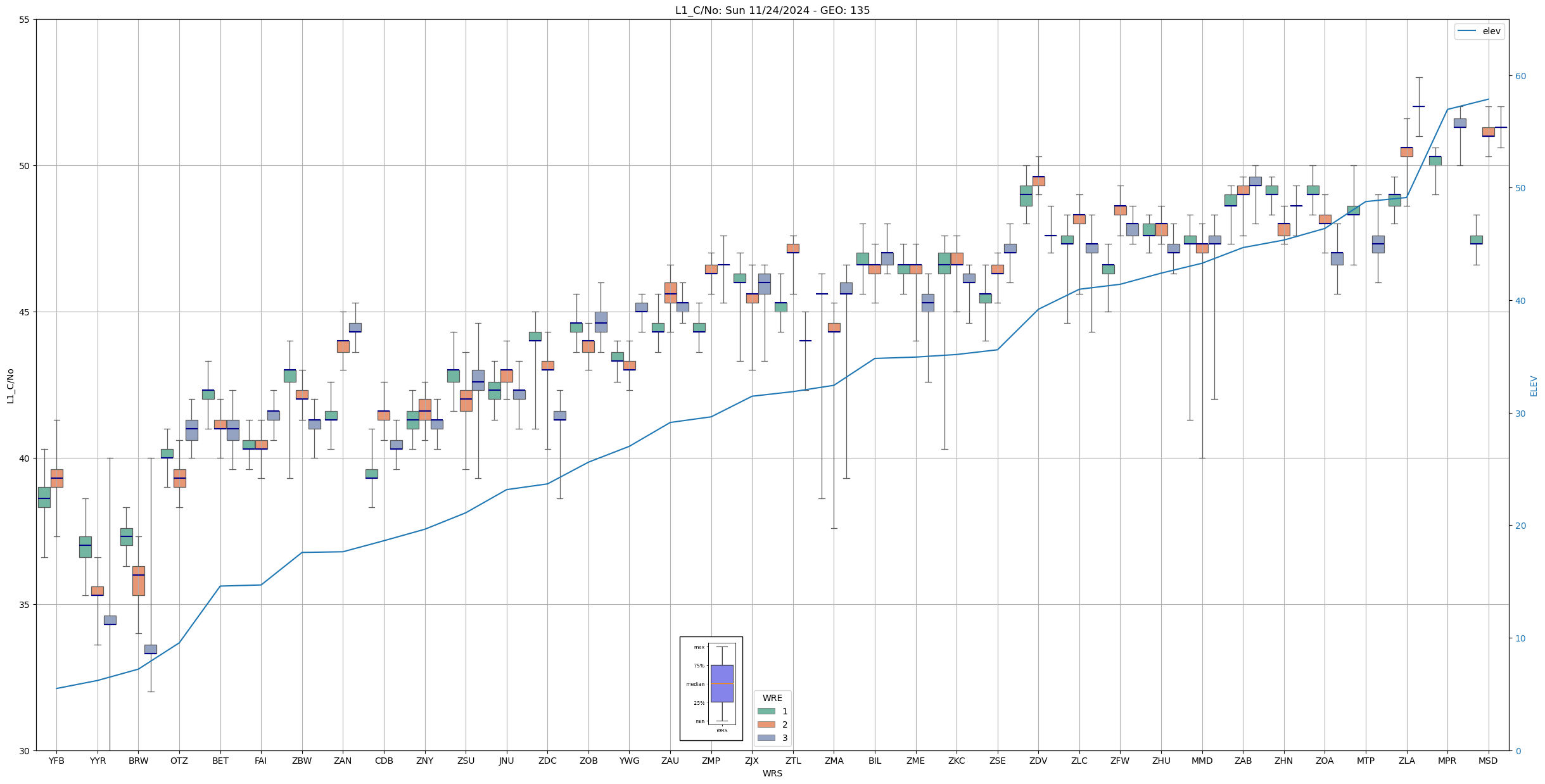Click the ELEV right axis label
This screenshot has height=784, width=1545.
tap(1534, 386)
